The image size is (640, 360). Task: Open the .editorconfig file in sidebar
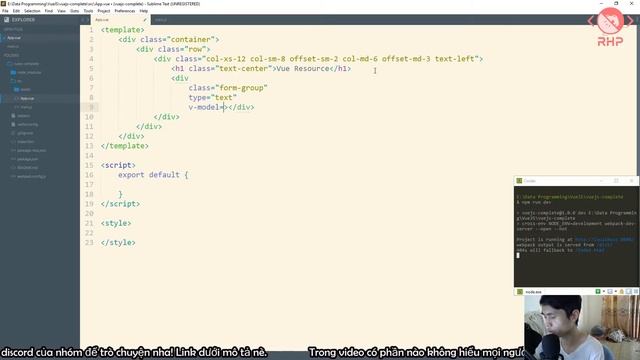pyautogui.click(x=27, y=124)
